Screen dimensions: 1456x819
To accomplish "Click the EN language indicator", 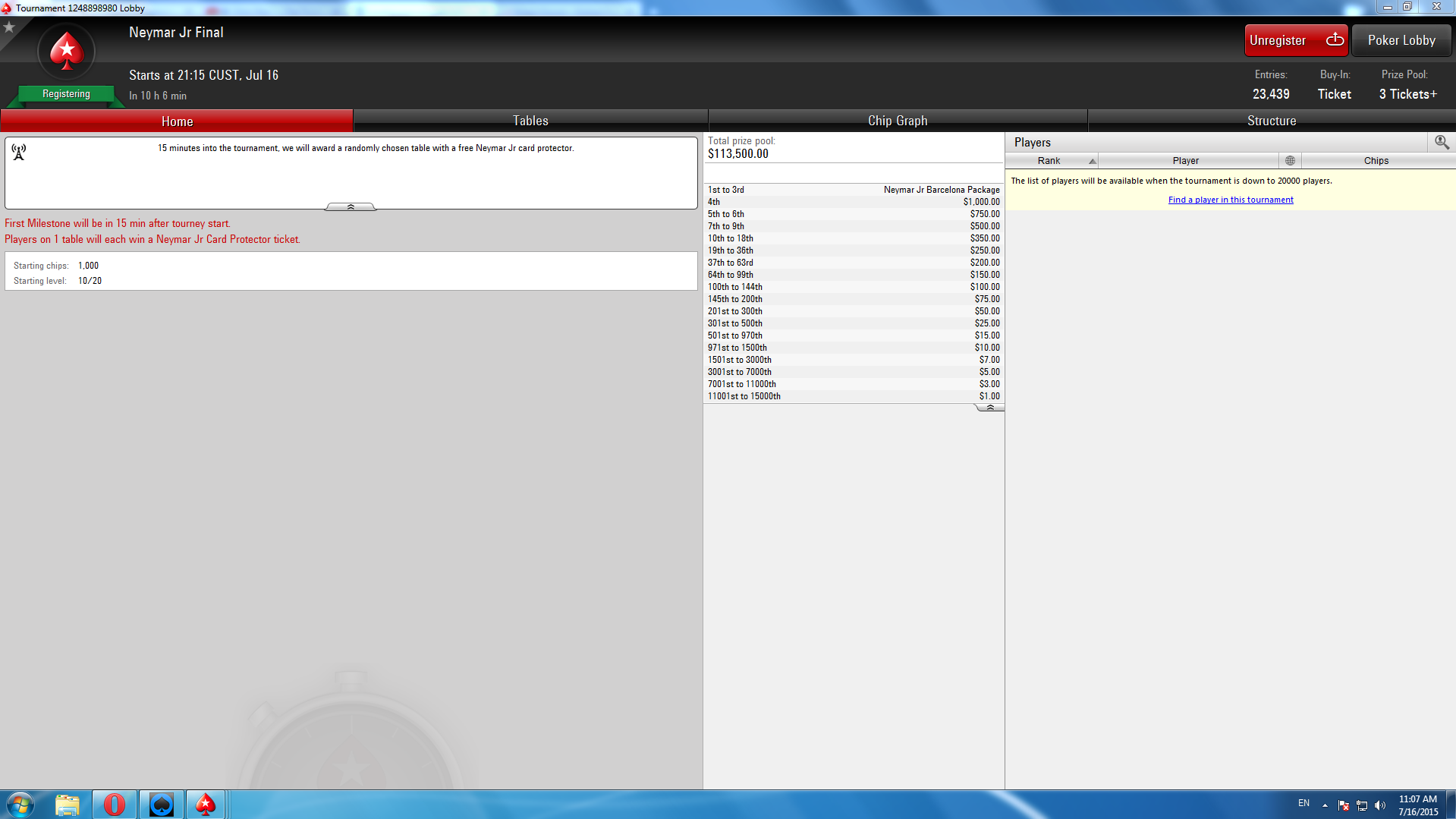I will pyautogui.click(x=1303, y=803).
